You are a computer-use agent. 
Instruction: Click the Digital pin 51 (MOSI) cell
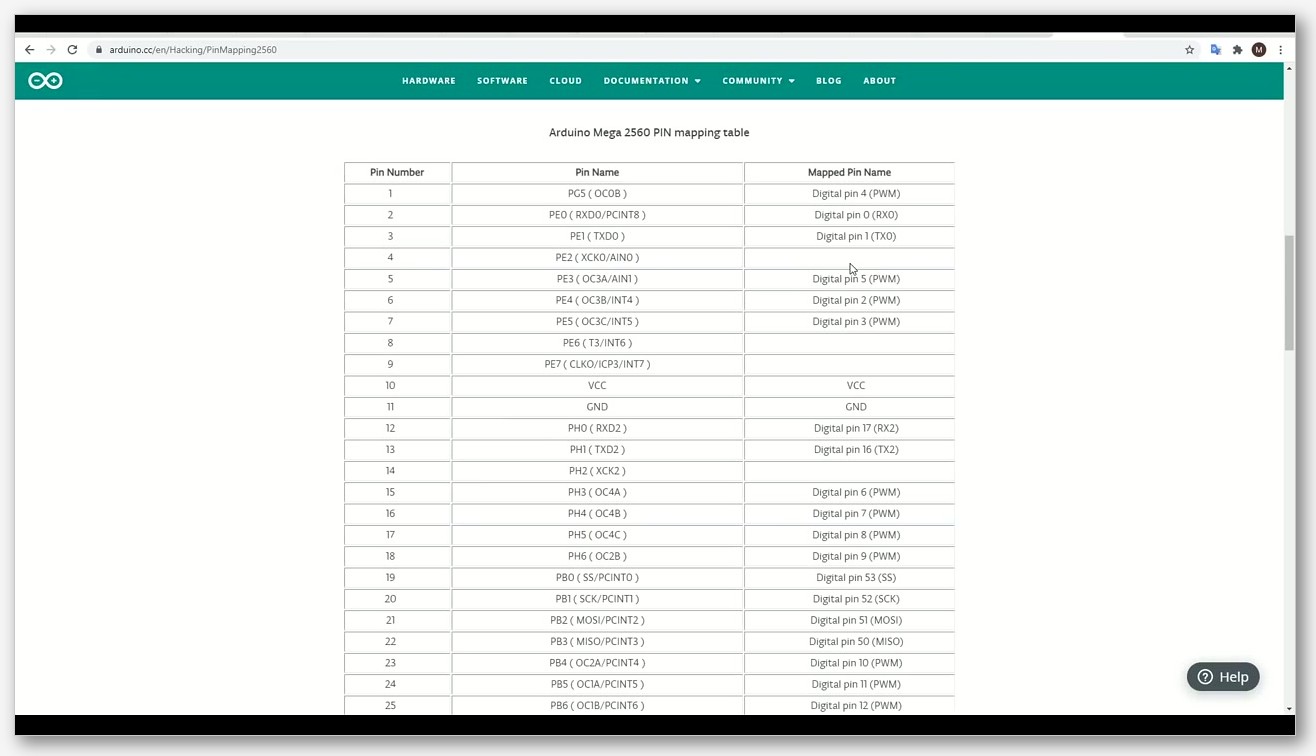[x=849, y=620]
